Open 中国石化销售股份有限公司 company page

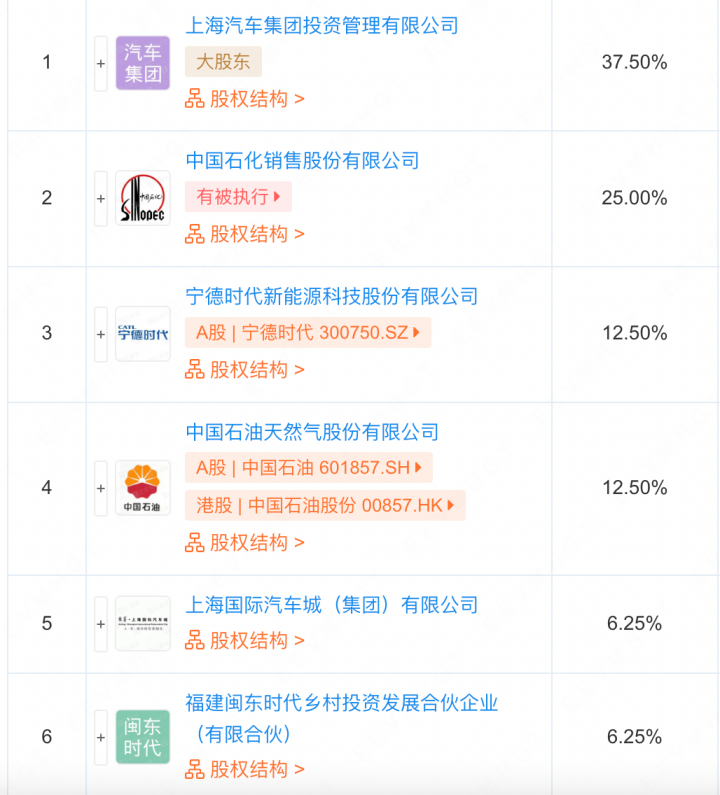pos(302,161)
